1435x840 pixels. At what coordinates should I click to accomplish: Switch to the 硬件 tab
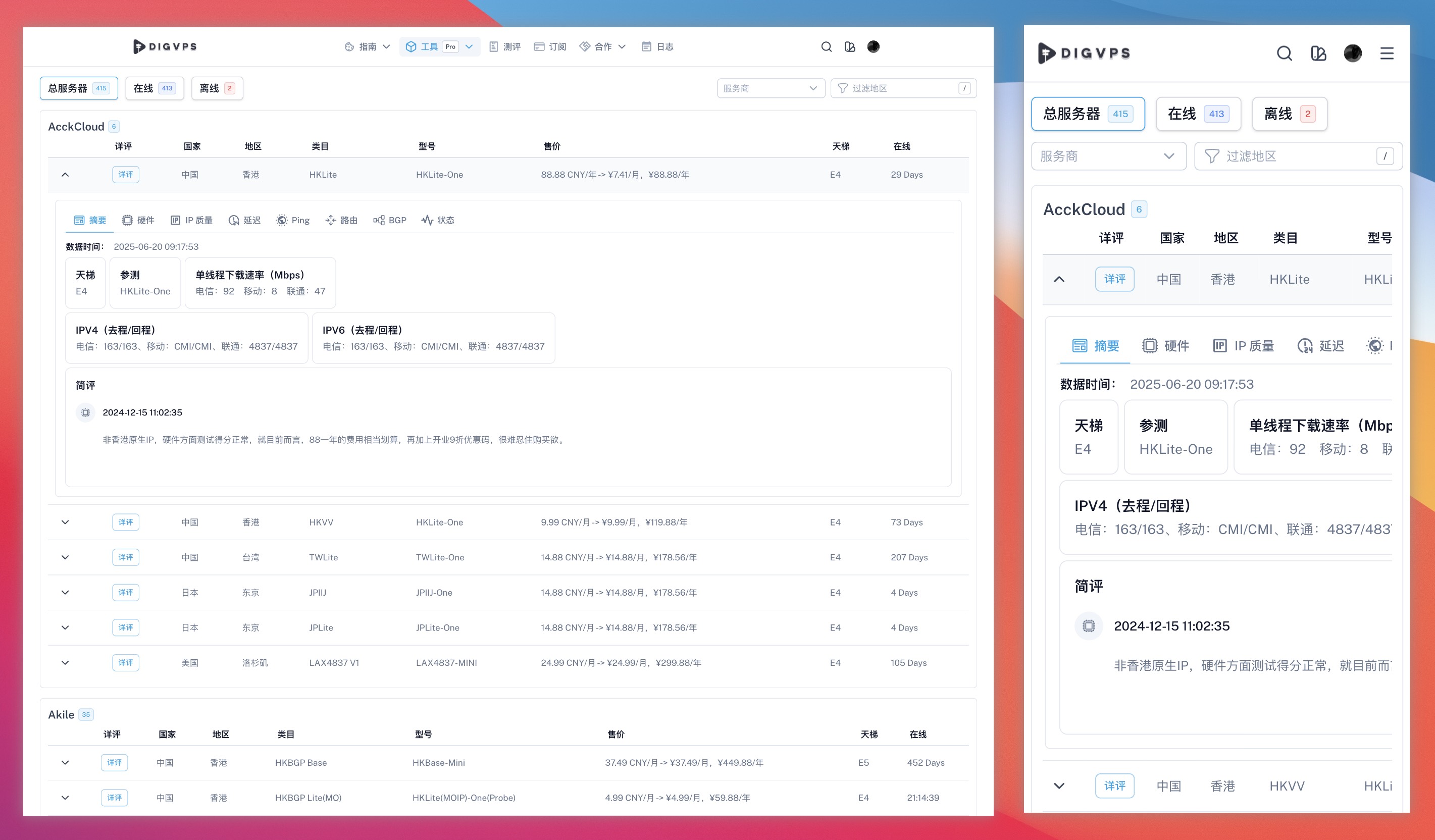coord(138,221)
